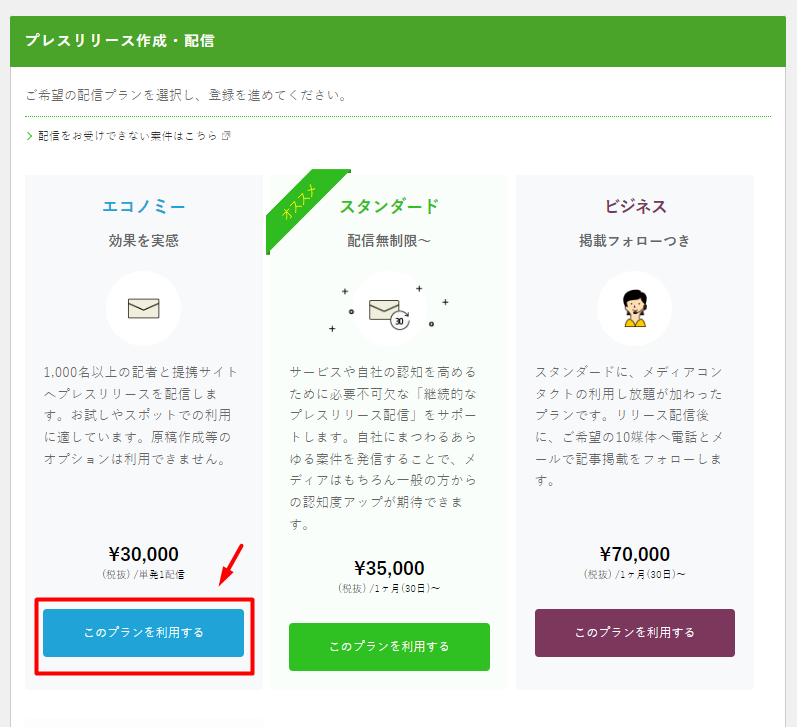Viewport: 797px width, 727px height.
Task: Choose the blue Economy このプランを利用する button
Action: 143,632
